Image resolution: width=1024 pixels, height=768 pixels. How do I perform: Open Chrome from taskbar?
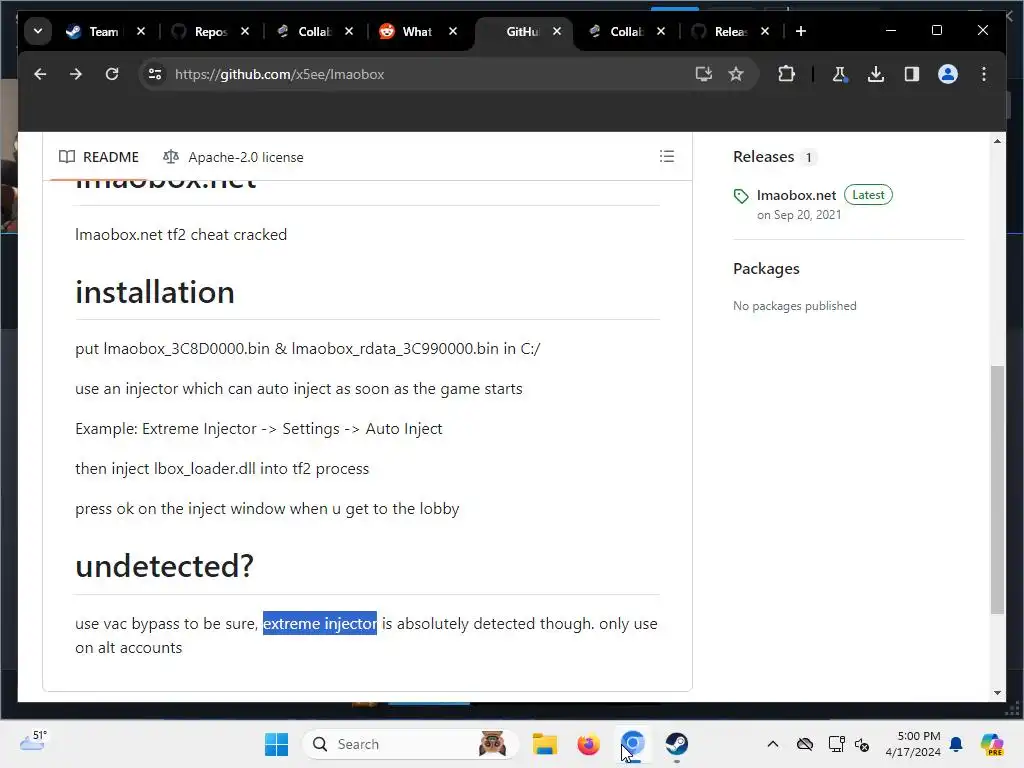click(633, 744)
